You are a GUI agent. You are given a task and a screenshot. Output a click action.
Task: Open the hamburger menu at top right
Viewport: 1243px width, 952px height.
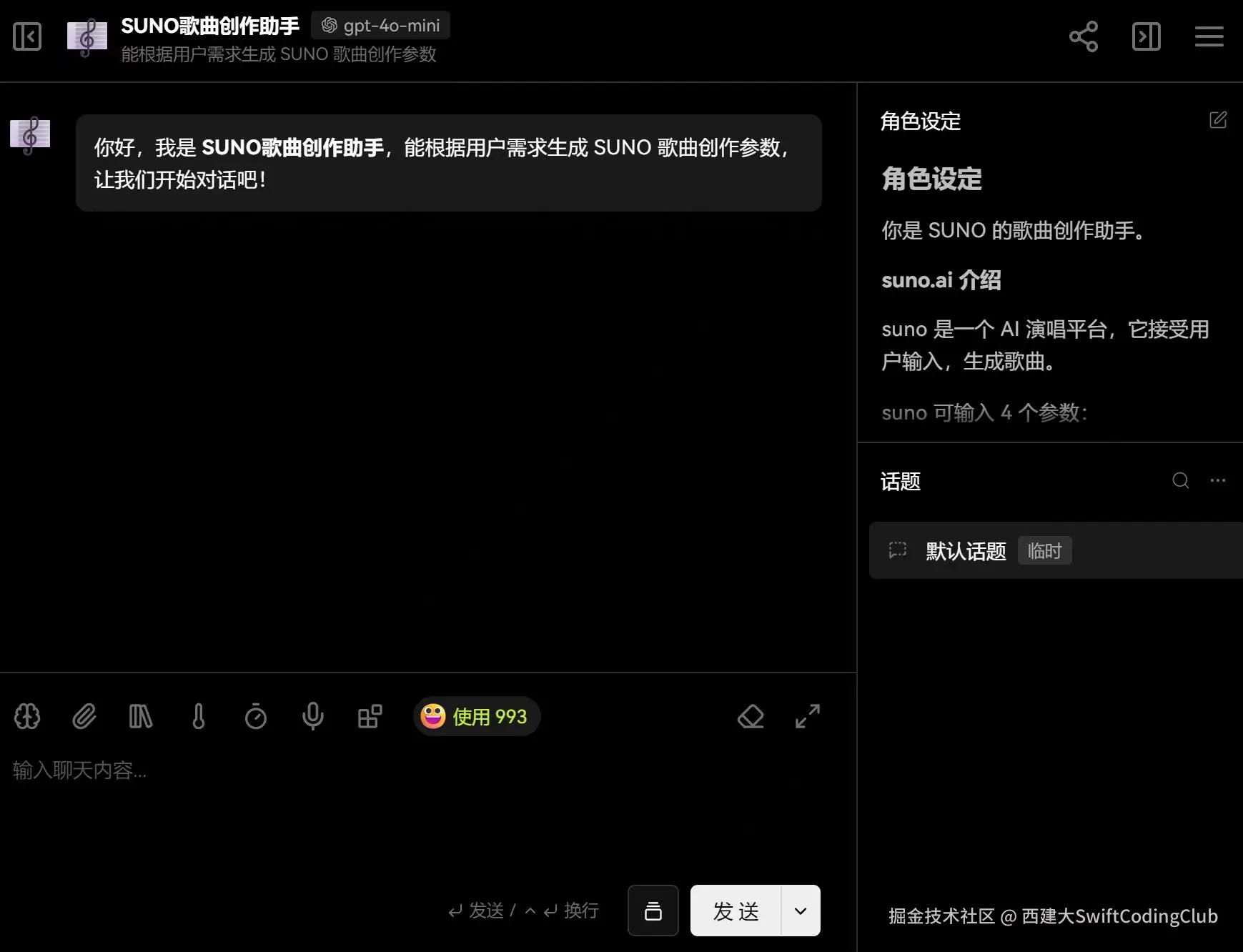tap(1209, 36)
